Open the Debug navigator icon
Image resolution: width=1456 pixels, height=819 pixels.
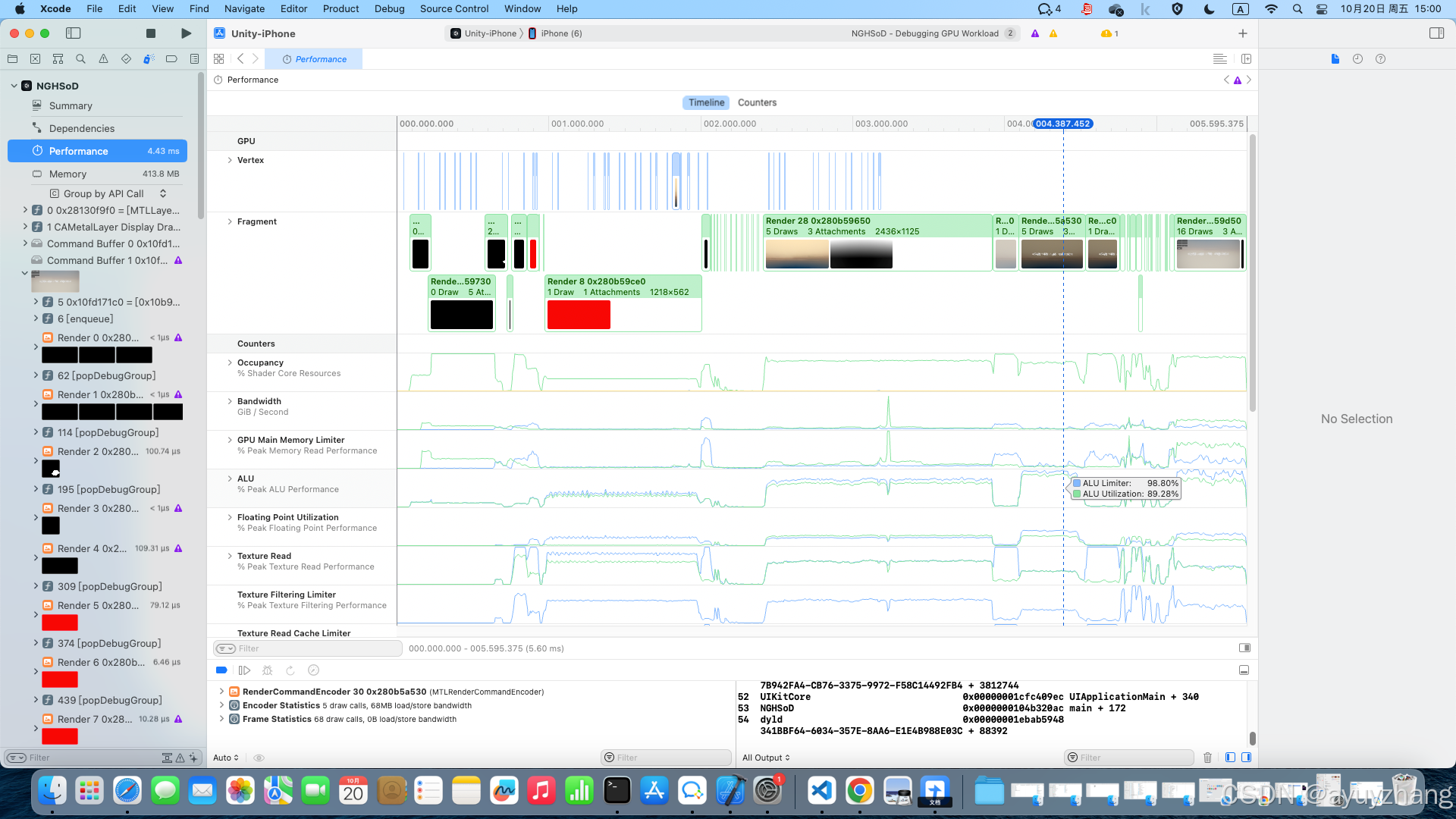[149, 58]
